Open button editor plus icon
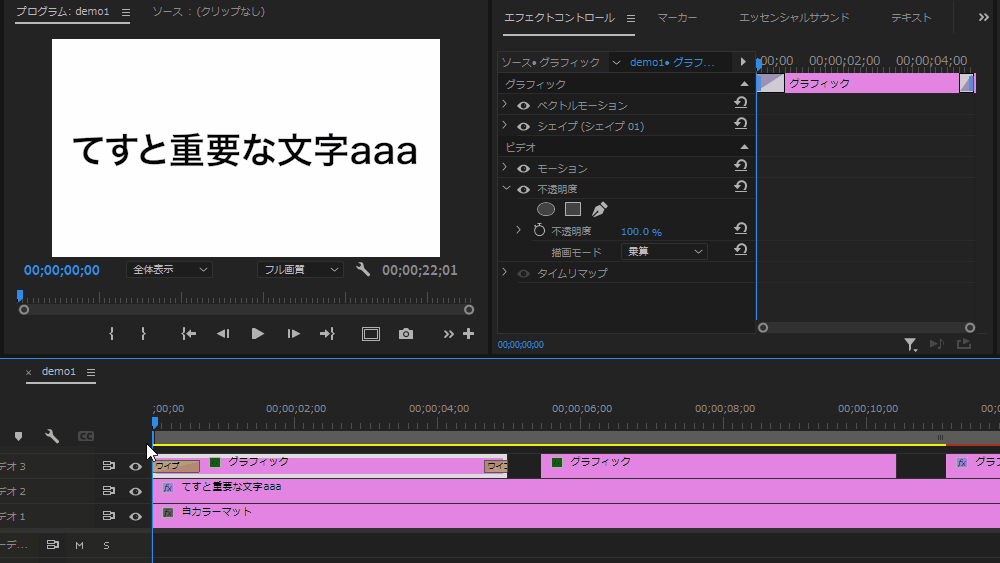1000x563 pixels. 469,333
